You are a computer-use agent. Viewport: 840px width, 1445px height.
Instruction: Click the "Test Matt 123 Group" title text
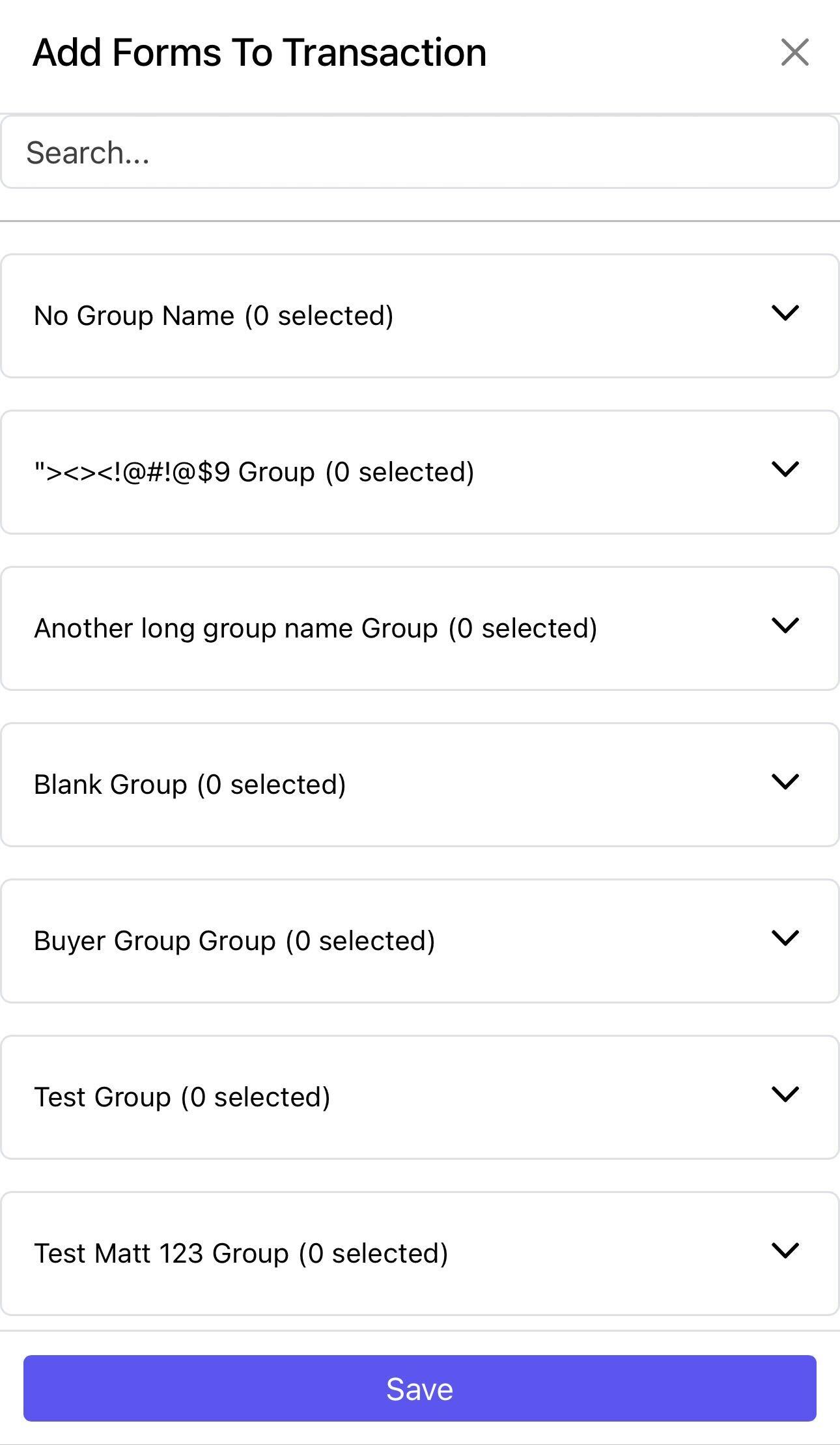(161, 1254)
